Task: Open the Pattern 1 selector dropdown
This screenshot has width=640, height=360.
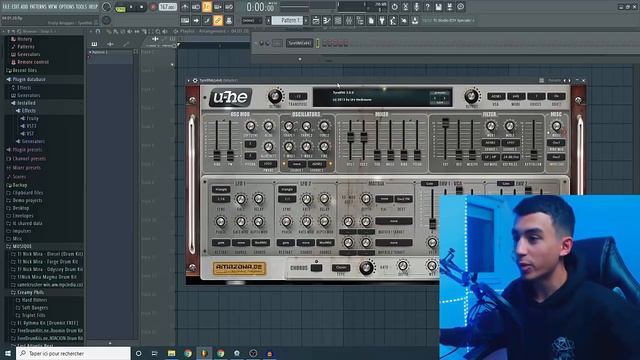Action: [288, 20]
